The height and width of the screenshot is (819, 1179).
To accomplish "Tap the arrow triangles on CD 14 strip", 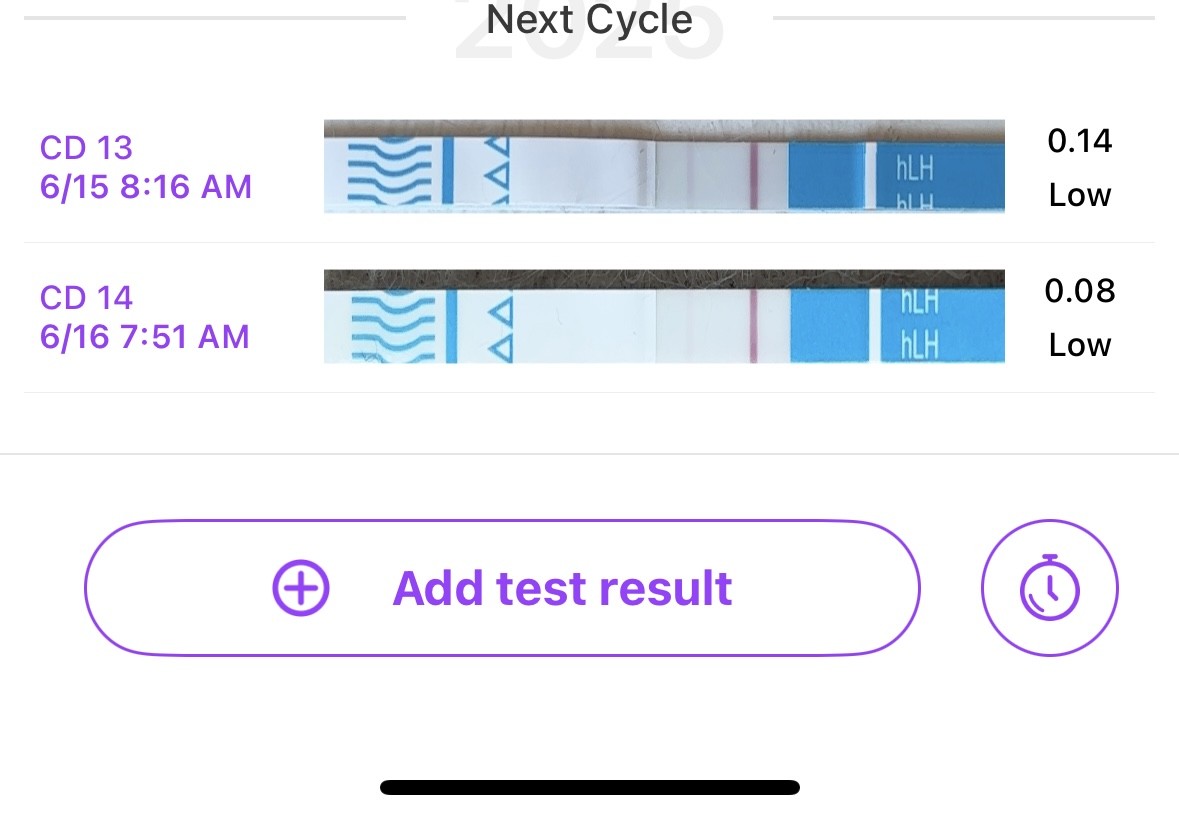I will coord(501,326).
